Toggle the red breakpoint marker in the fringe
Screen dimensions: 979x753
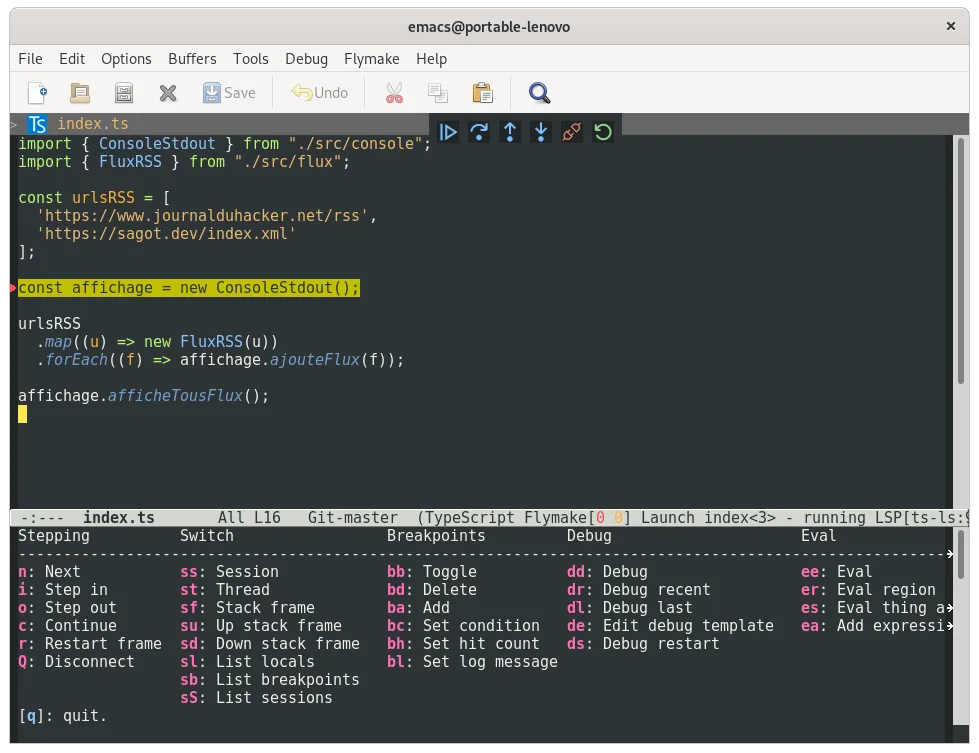point(14,288)
